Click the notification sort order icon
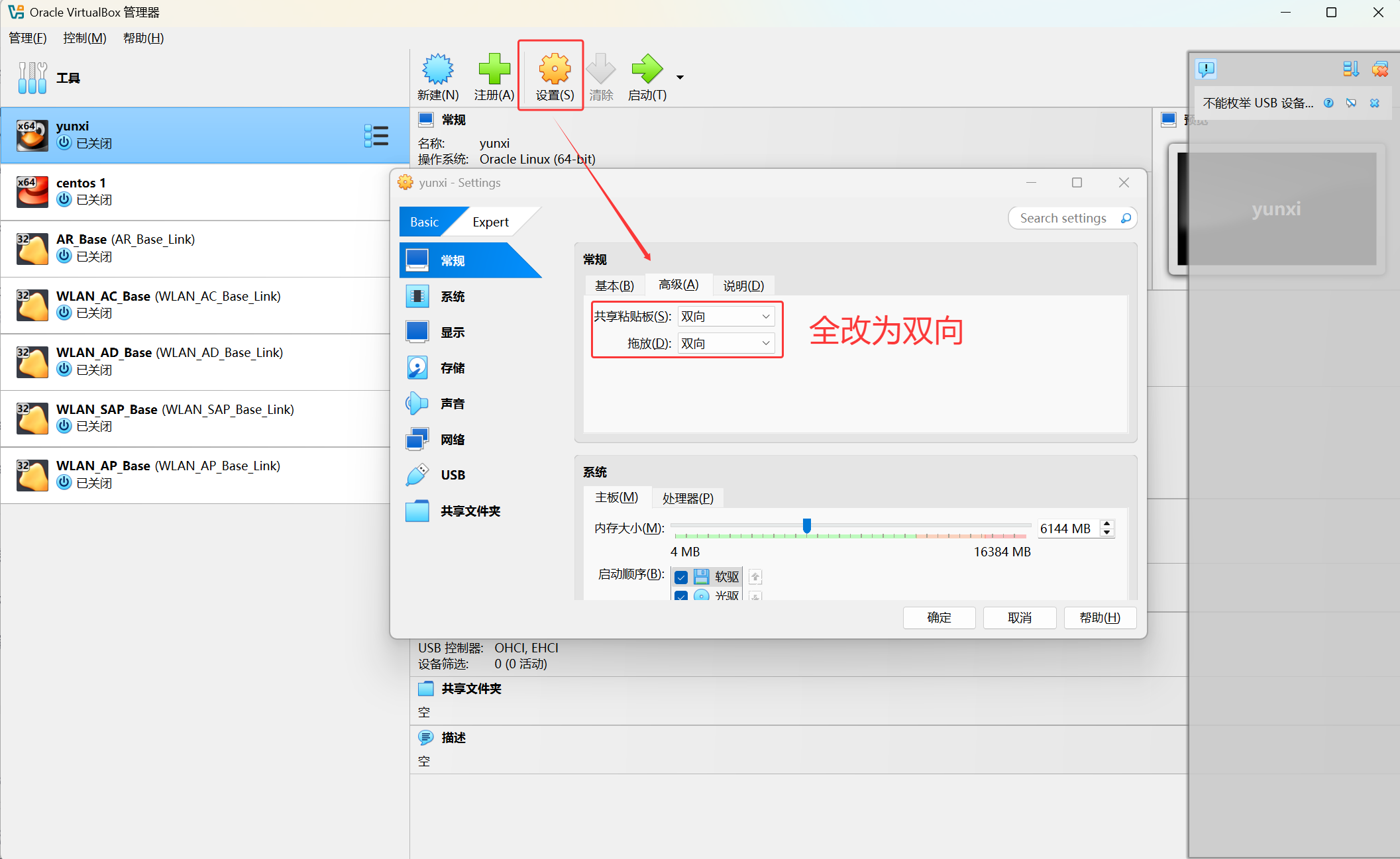 click(x=1351, y=69)
